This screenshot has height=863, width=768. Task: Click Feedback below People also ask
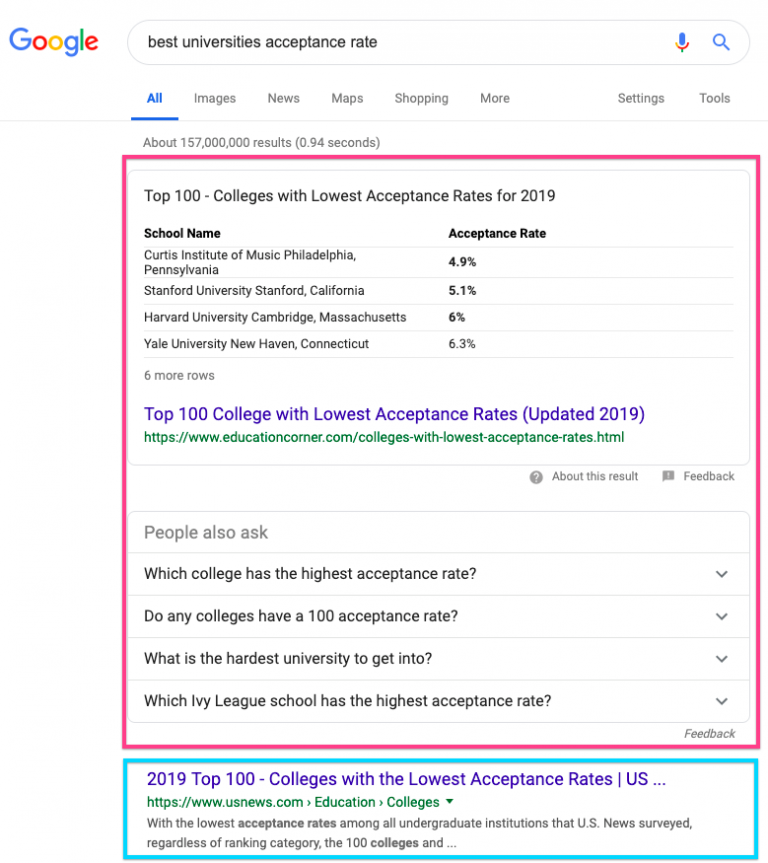(x=709, y=733)
